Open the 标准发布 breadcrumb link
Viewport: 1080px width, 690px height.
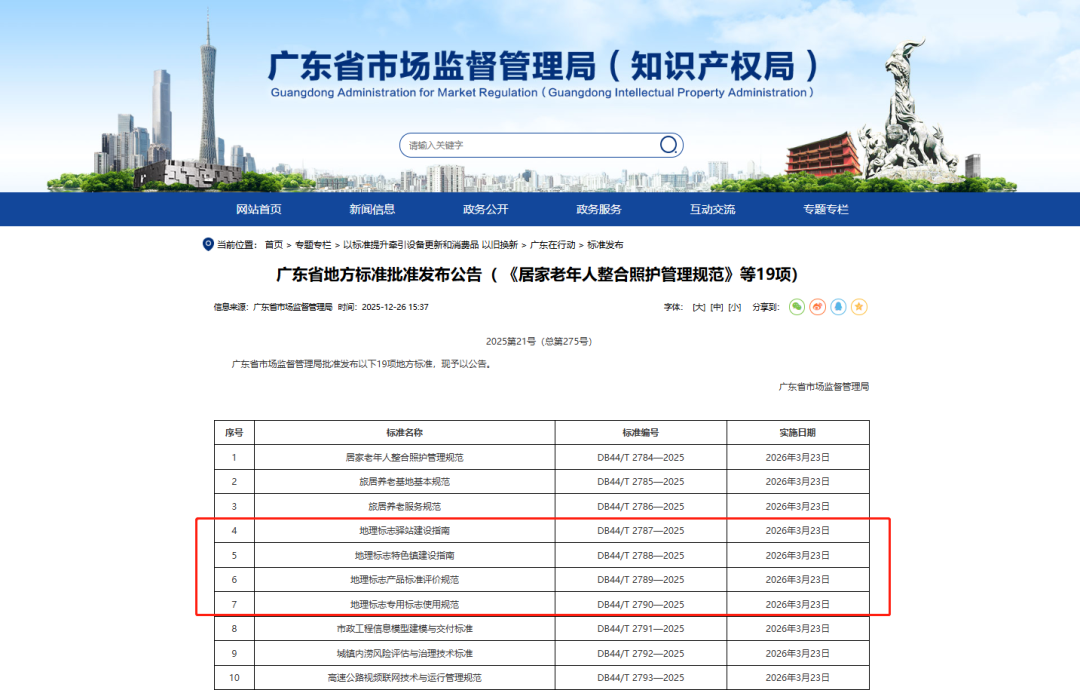point(605,245)
